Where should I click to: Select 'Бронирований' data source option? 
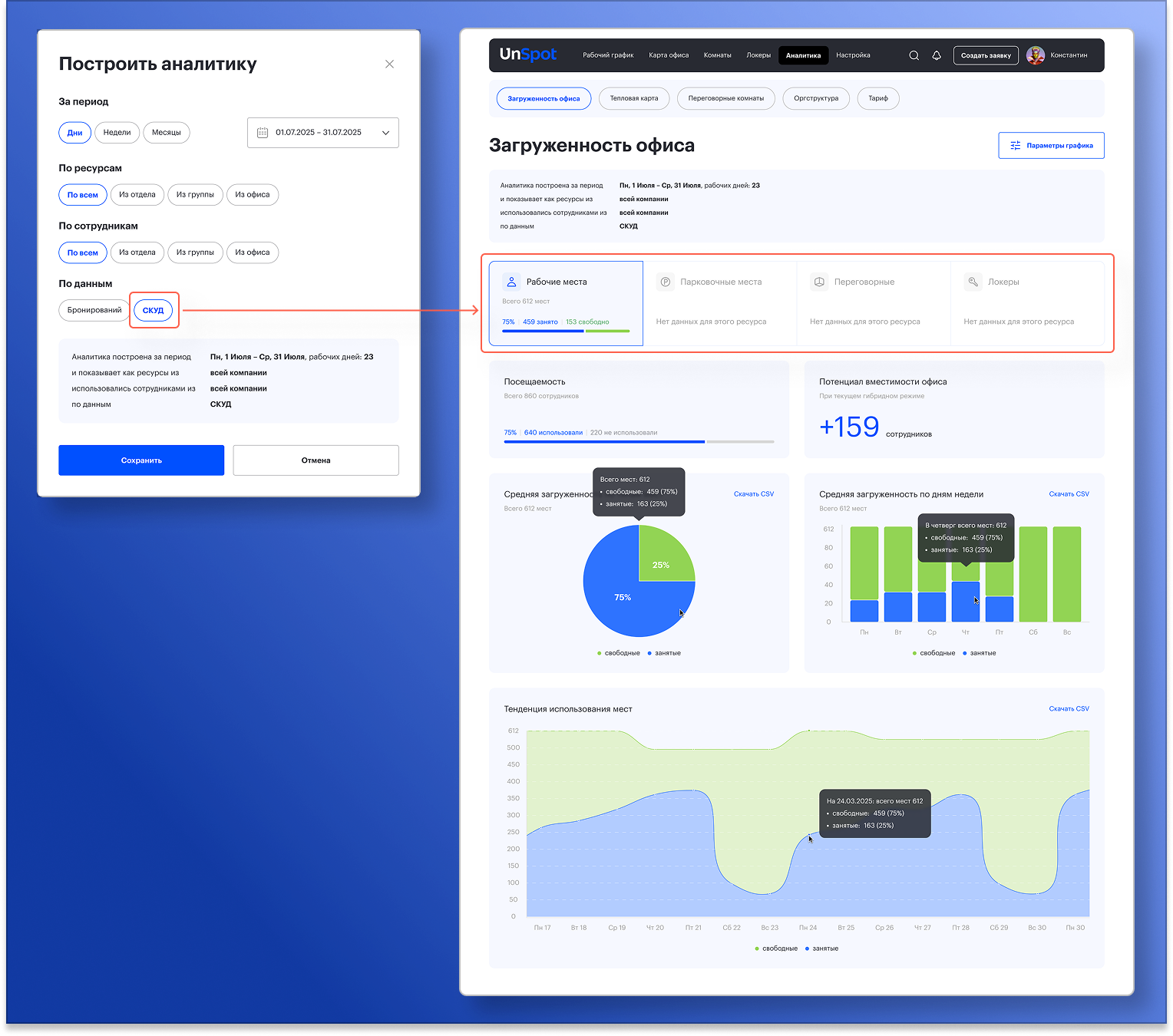(94, 310)
